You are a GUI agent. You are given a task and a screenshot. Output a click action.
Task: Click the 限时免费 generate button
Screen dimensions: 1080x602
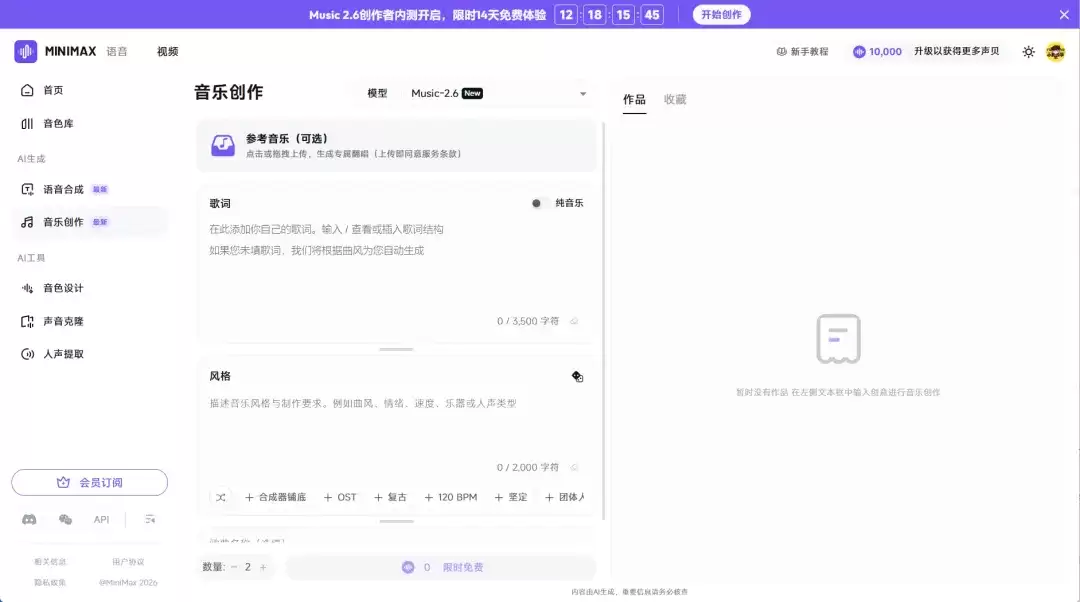point(441,567)
